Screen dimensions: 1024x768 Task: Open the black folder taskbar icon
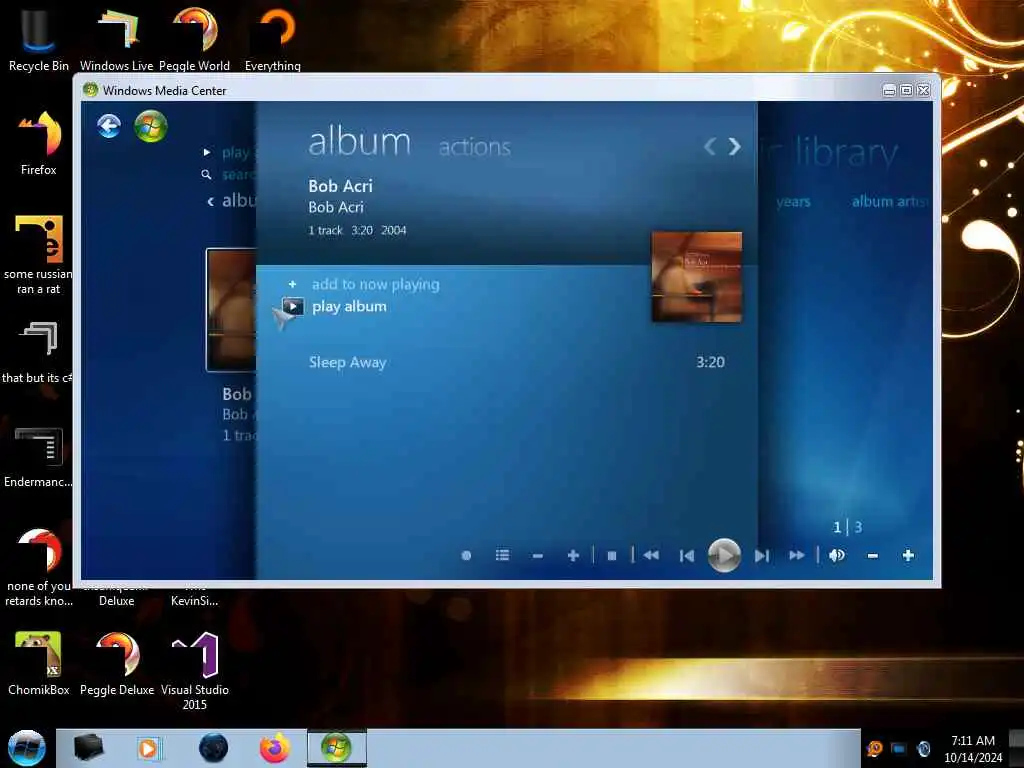(89, 748)
